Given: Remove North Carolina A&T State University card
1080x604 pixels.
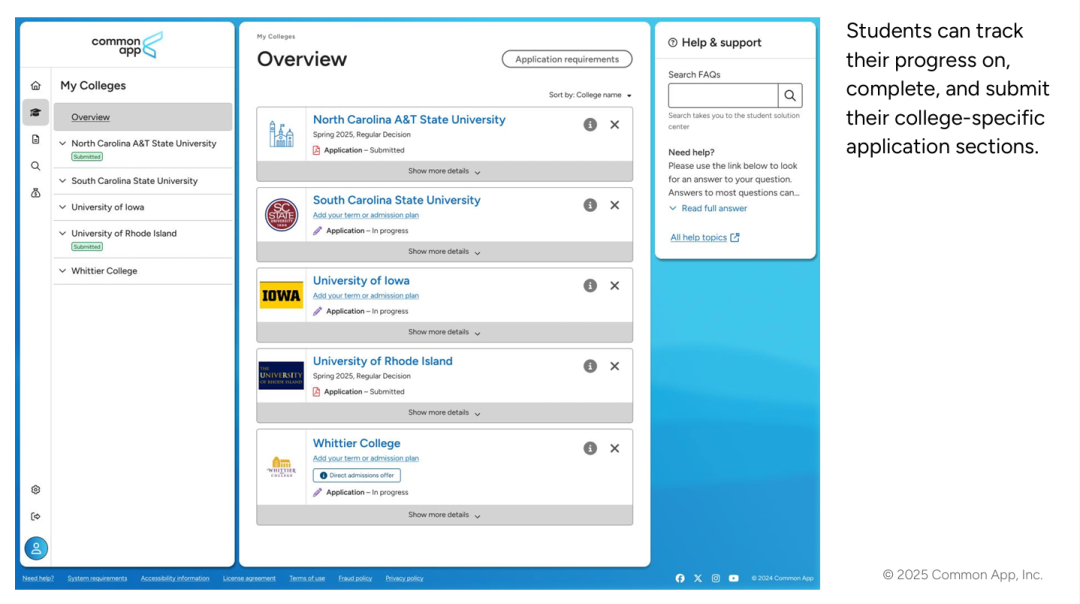Looking at the screenshot, I should pos(614,125).
